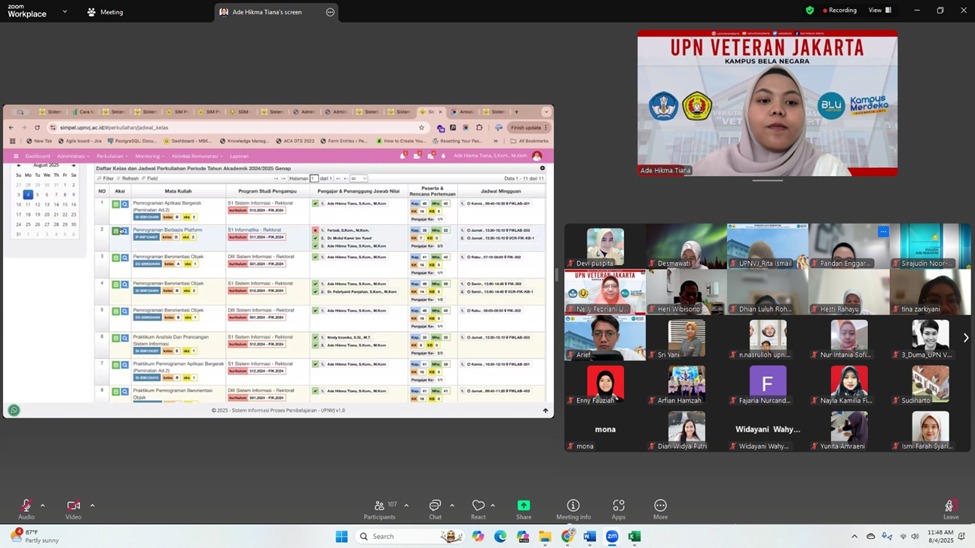The image size is (975, 548).
Task: Unmute microphone with the Audio icon
Action: tap(26, 507)
